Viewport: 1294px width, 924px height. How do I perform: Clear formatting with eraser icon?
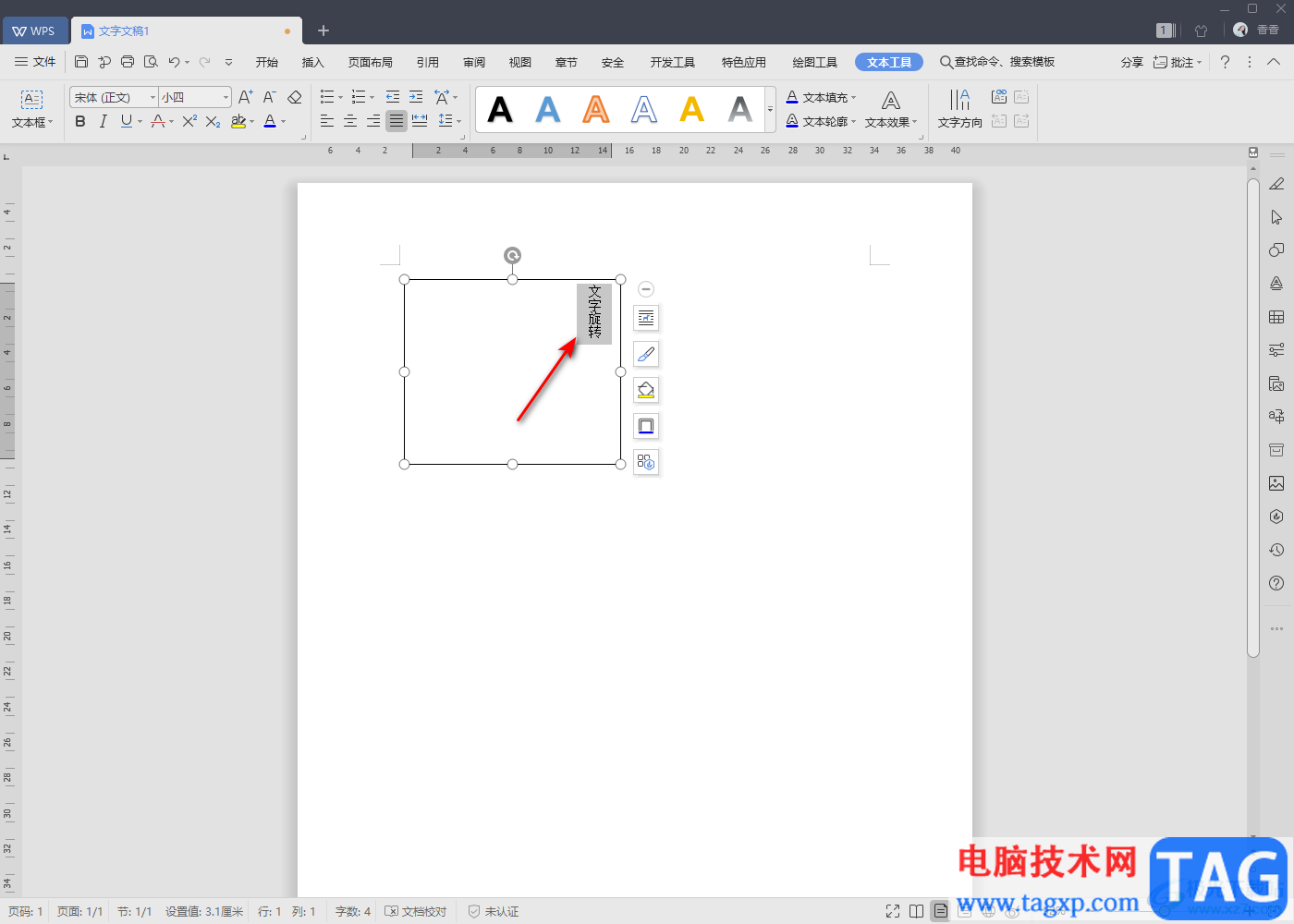pos(295,97)
